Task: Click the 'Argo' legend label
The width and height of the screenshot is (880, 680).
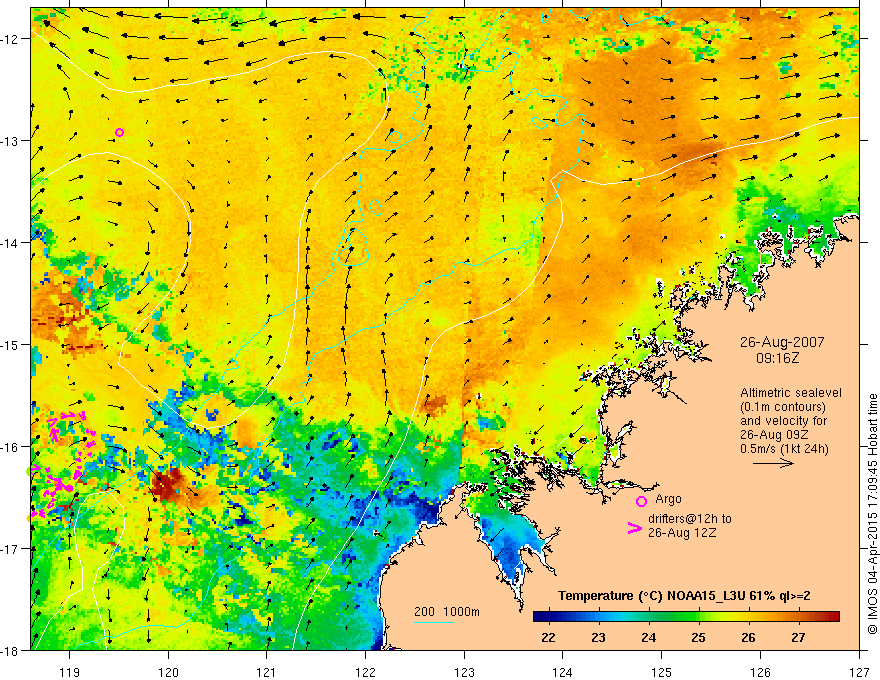Action: click(x=668, y=499)
